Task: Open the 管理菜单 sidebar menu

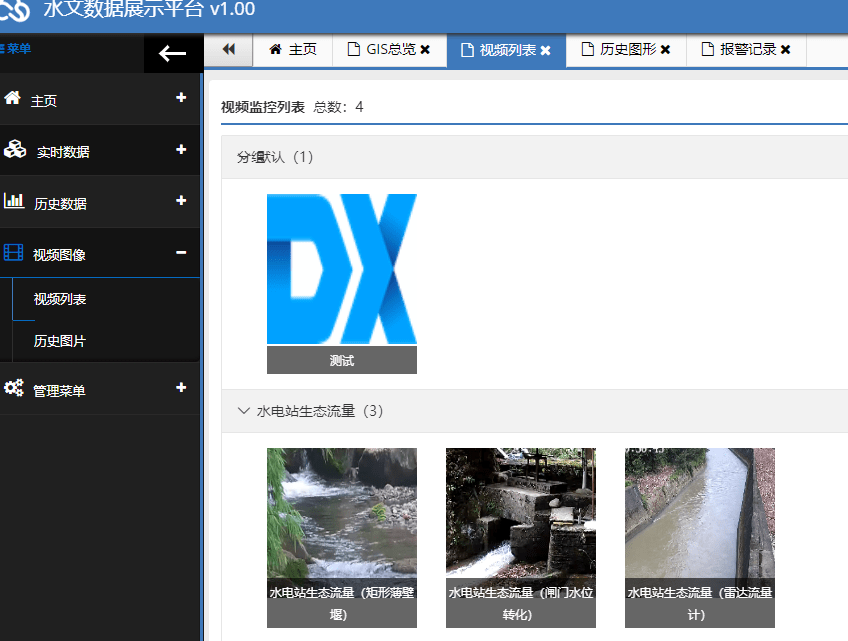Action: tap(100, 388)
